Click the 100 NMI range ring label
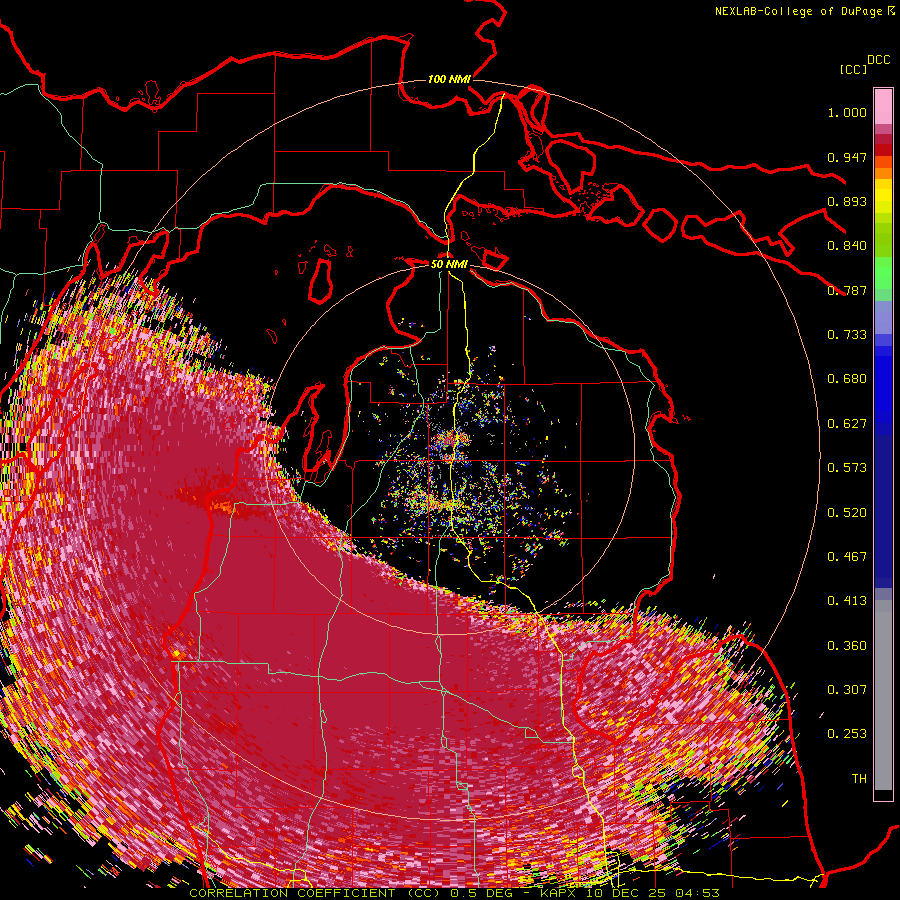Viewport: 900px width, 900px height. 449,79
